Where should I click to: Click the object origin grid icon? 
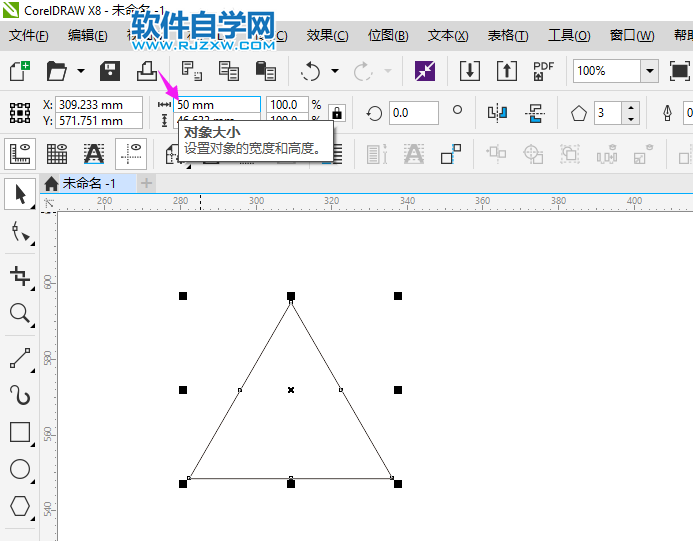[20, 113]
